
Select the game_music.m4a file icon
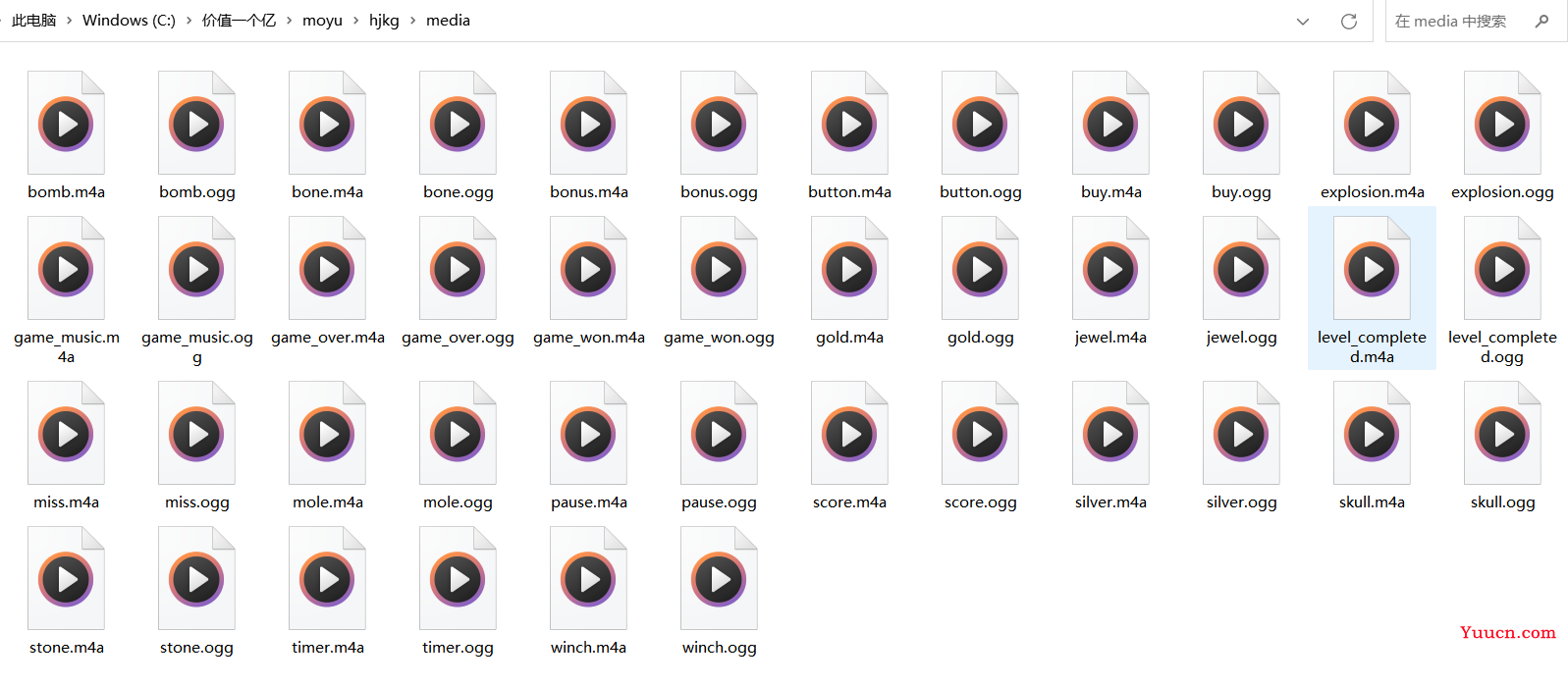pos(66,268)
